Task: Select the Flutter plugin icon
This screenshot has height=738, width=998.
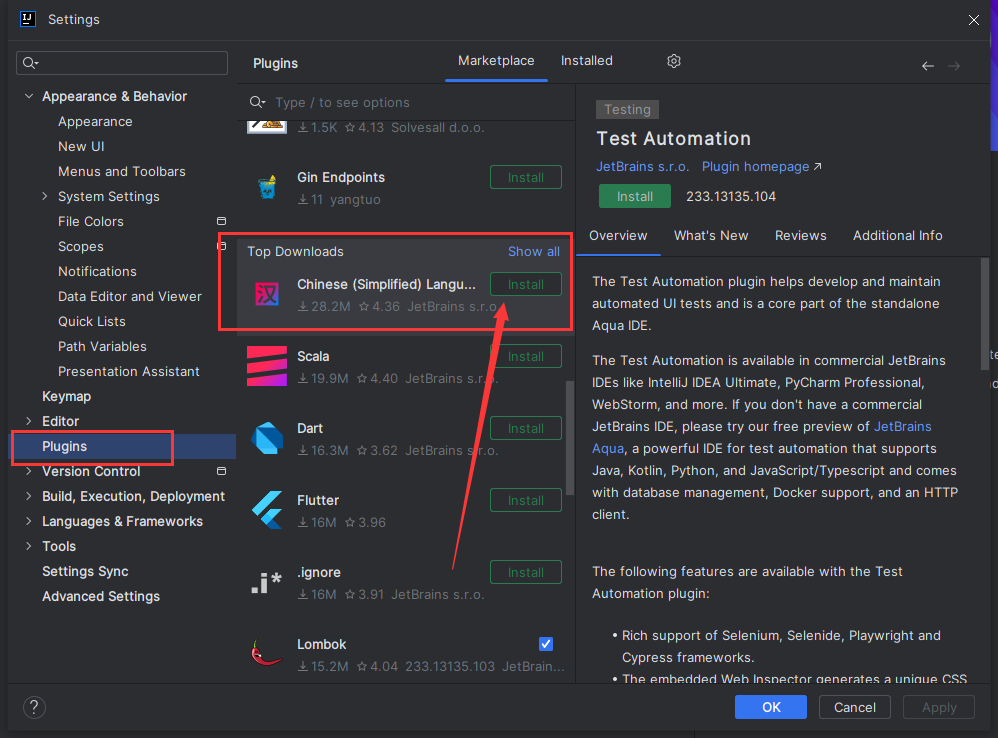Action: click(x=266, y=509)
